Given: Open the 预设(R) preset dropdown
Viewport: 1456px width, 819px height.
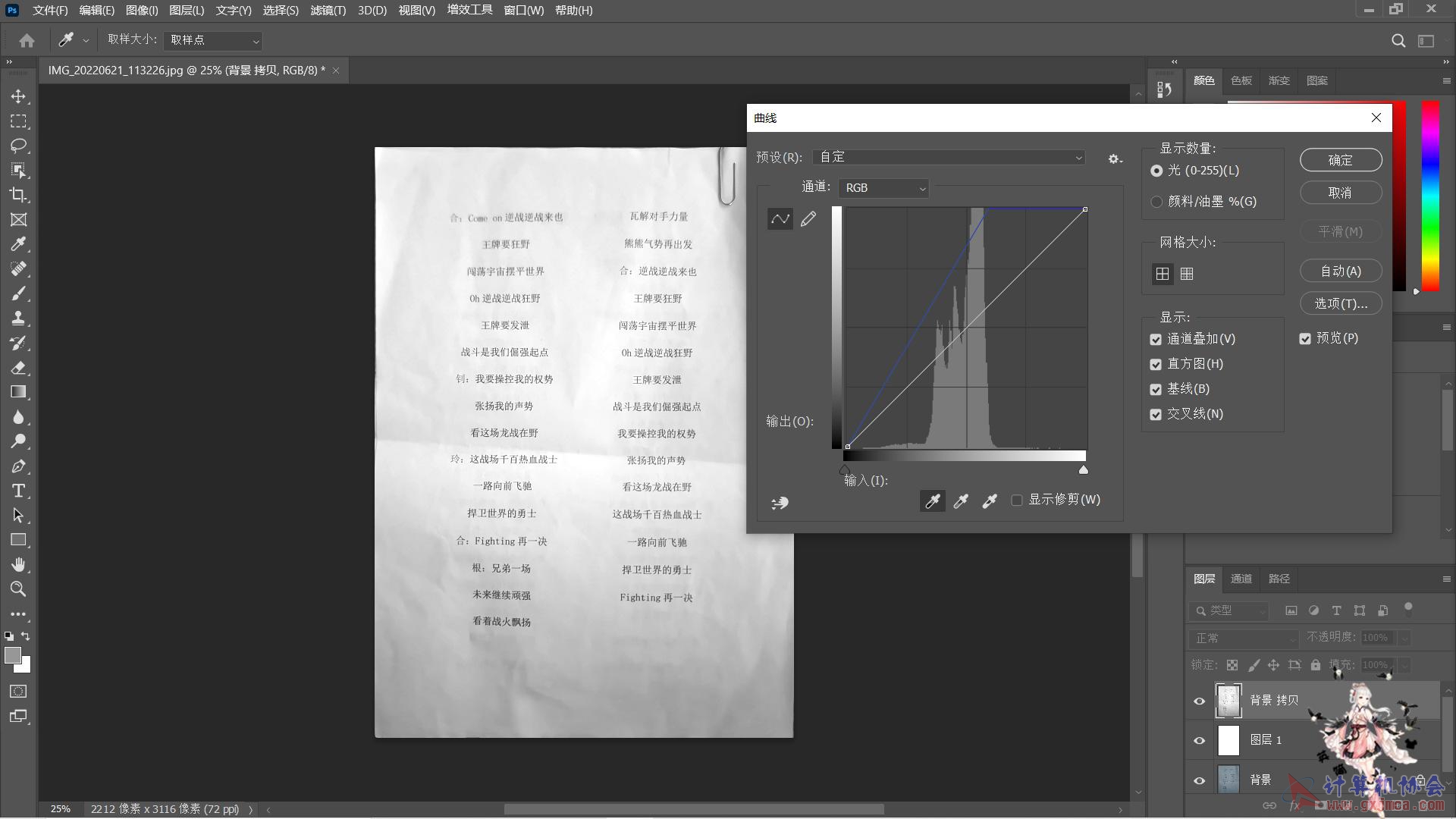Looking at the screenshot, I should 948,157.
